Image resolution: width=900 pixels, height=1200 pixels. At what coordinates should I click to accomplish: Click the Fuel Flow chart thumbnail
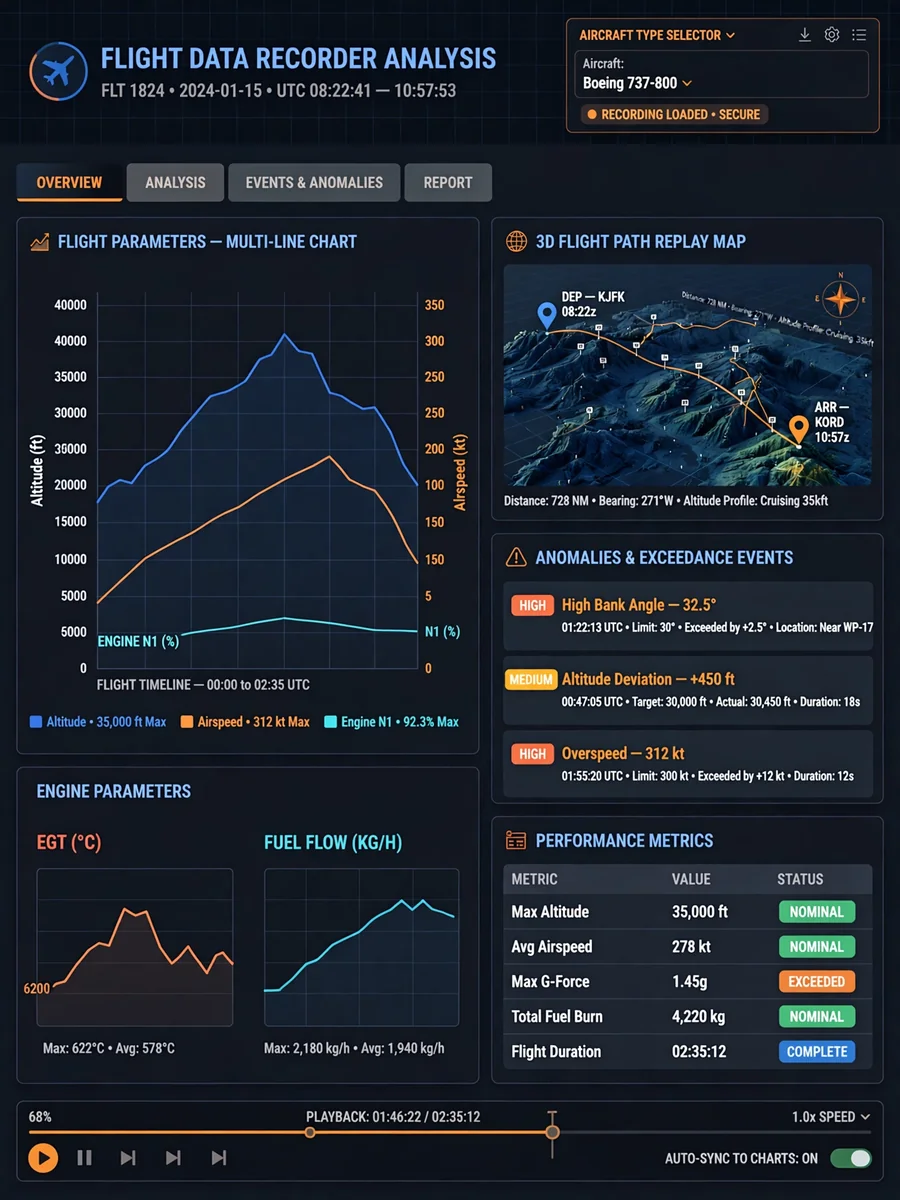point(361,947)
